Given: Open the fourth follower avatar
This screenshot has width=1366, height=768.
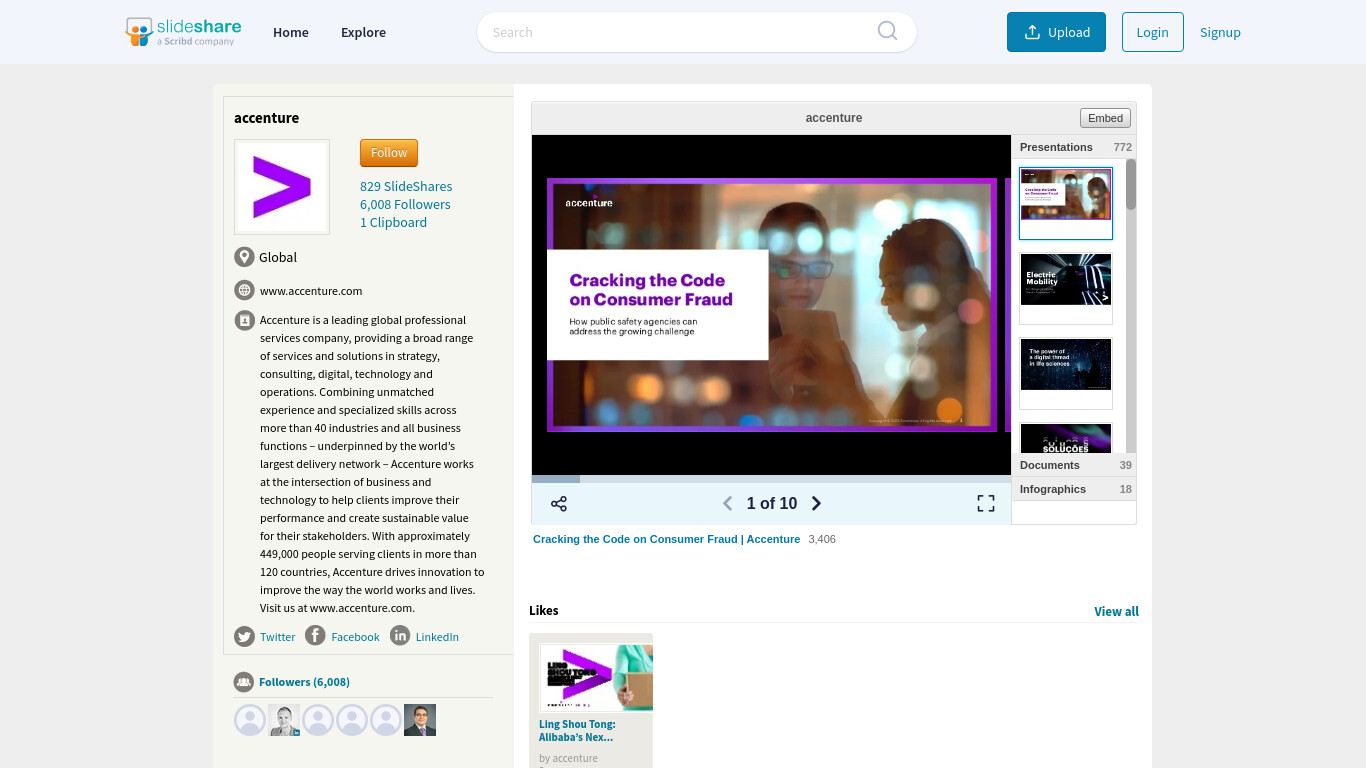Looking at the screenshot, I should [x=352, y=720].
